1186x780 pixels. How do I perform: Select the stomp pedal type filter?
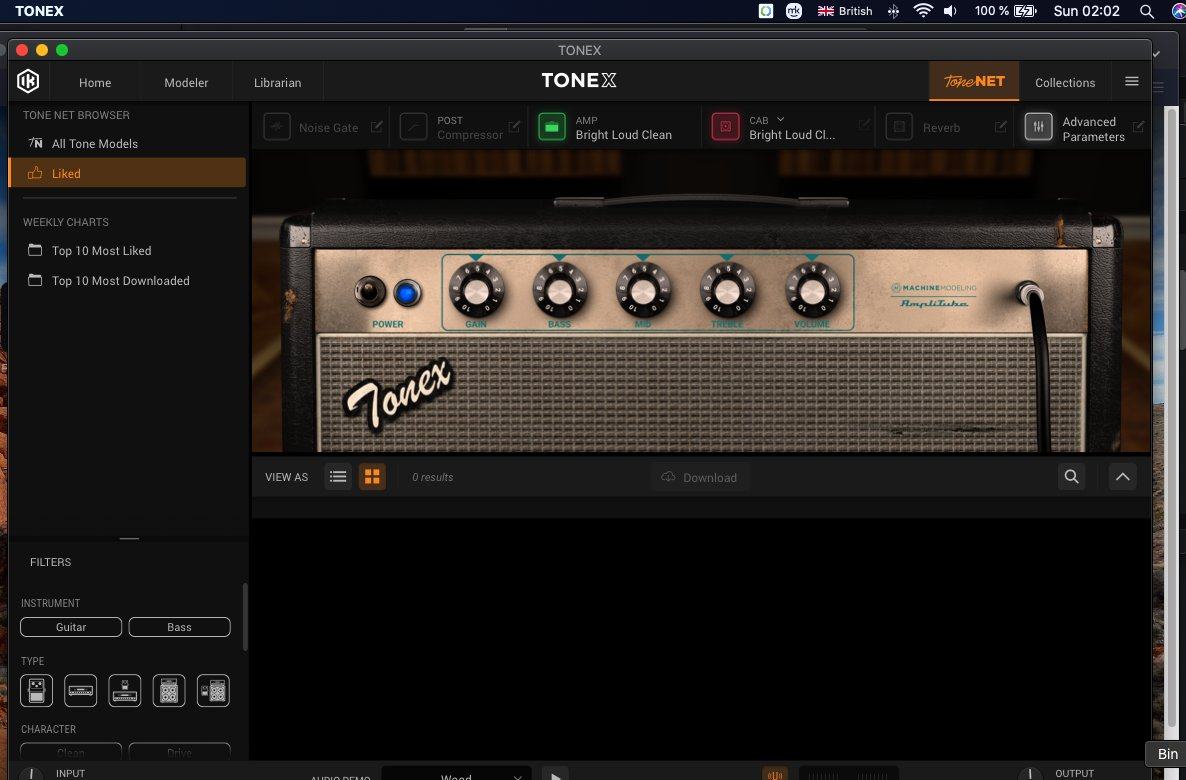click(37, 691)
